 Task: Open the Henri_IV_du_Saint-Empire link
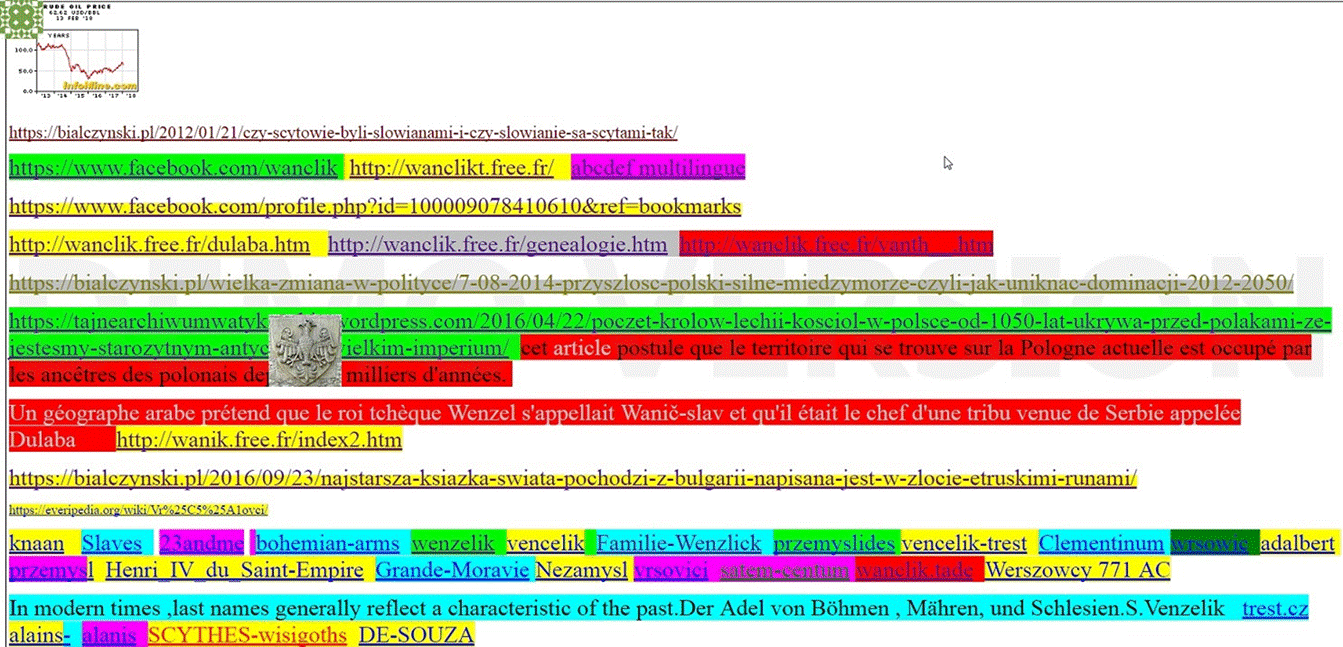tap(234, 572)
